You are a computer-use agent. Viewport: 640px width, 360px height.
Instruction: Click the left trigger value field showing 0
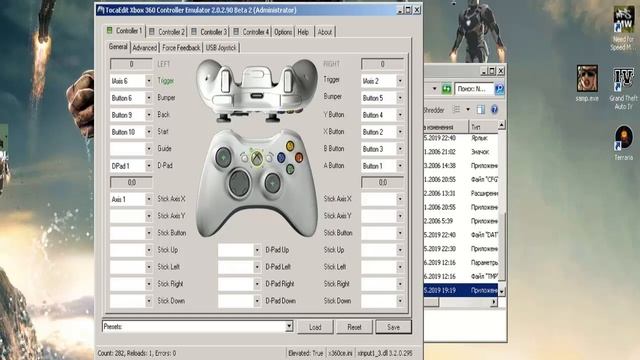click(x=131, y=64)
